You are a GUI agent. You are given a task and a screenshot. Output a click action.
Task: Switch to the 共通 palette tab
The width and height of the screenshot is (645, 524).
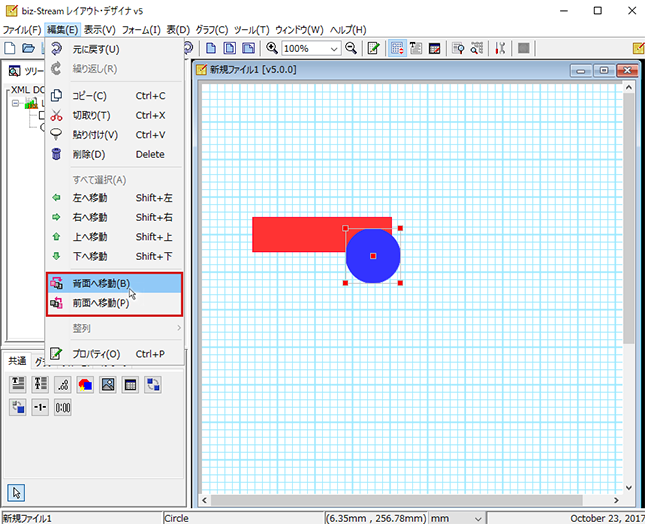click(17, 361)
